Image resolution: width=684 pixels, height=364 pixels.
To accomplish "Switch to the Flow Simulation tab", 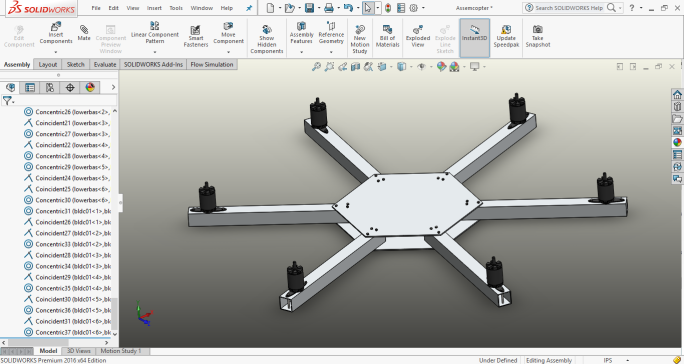I will (212, 64).
